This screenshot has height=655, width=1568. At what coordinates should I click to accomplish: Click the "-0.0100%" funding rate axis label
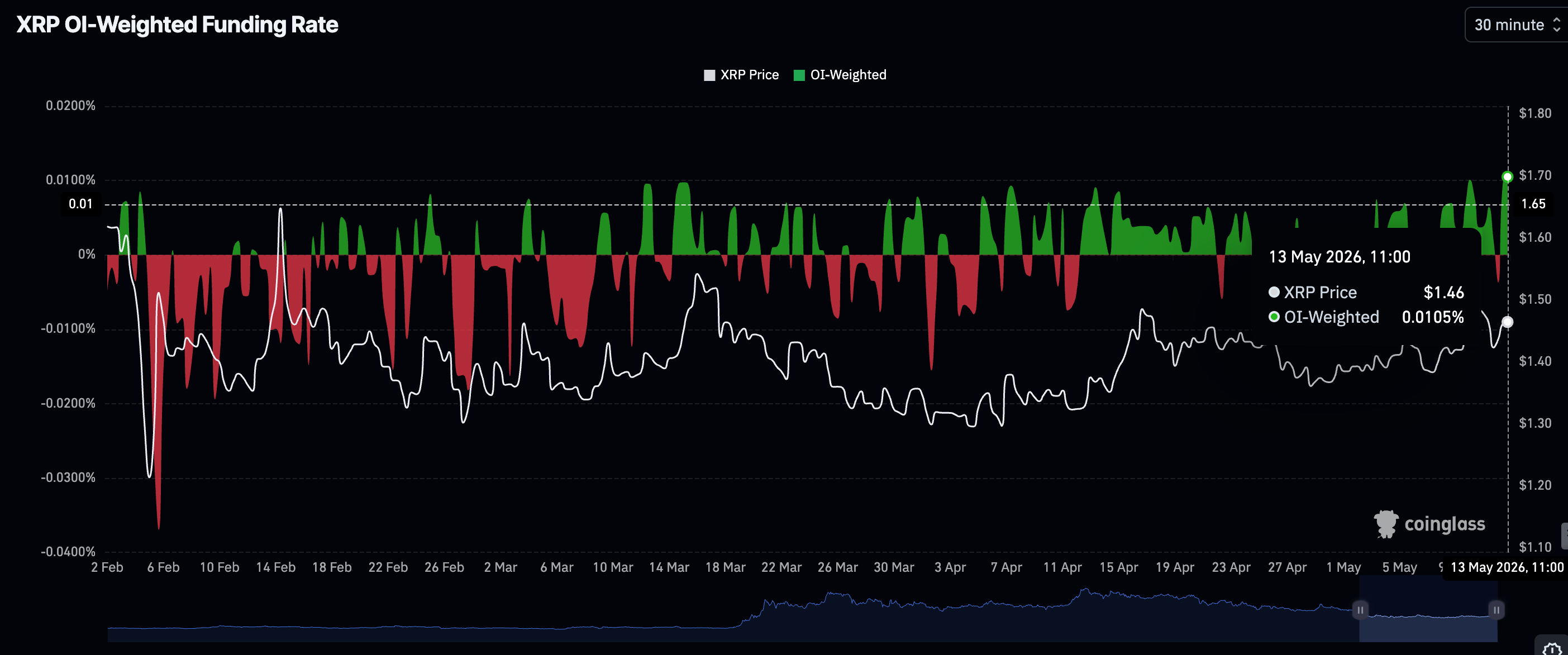click(x=68, y=329)
